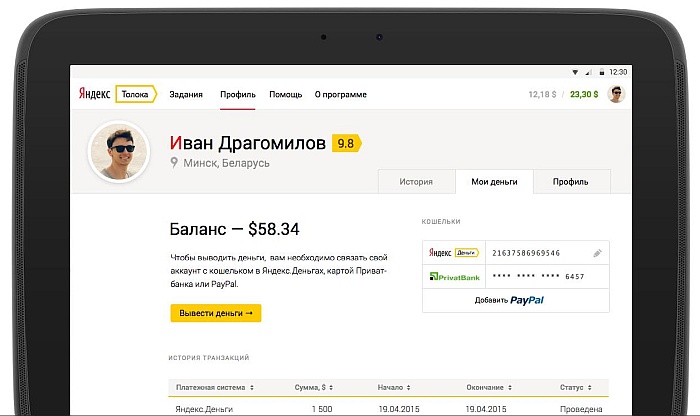The height and width of the screenshot is (416, 700).
Task: Click the PrivatBank logo in wallets
Action: [455, 276]
